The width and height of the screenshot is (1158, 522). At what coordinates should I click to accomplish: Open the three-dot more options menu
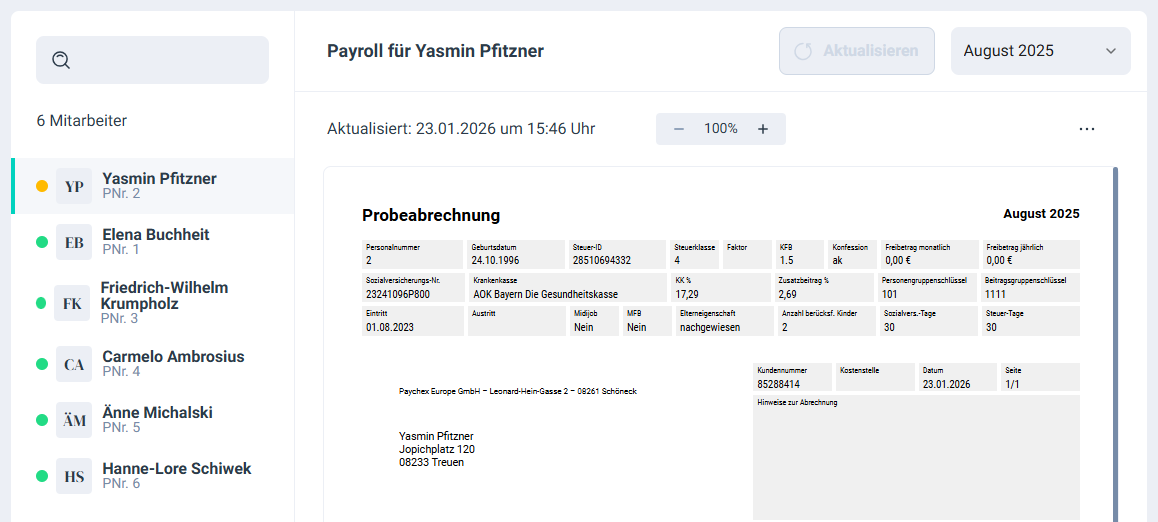1087,129
